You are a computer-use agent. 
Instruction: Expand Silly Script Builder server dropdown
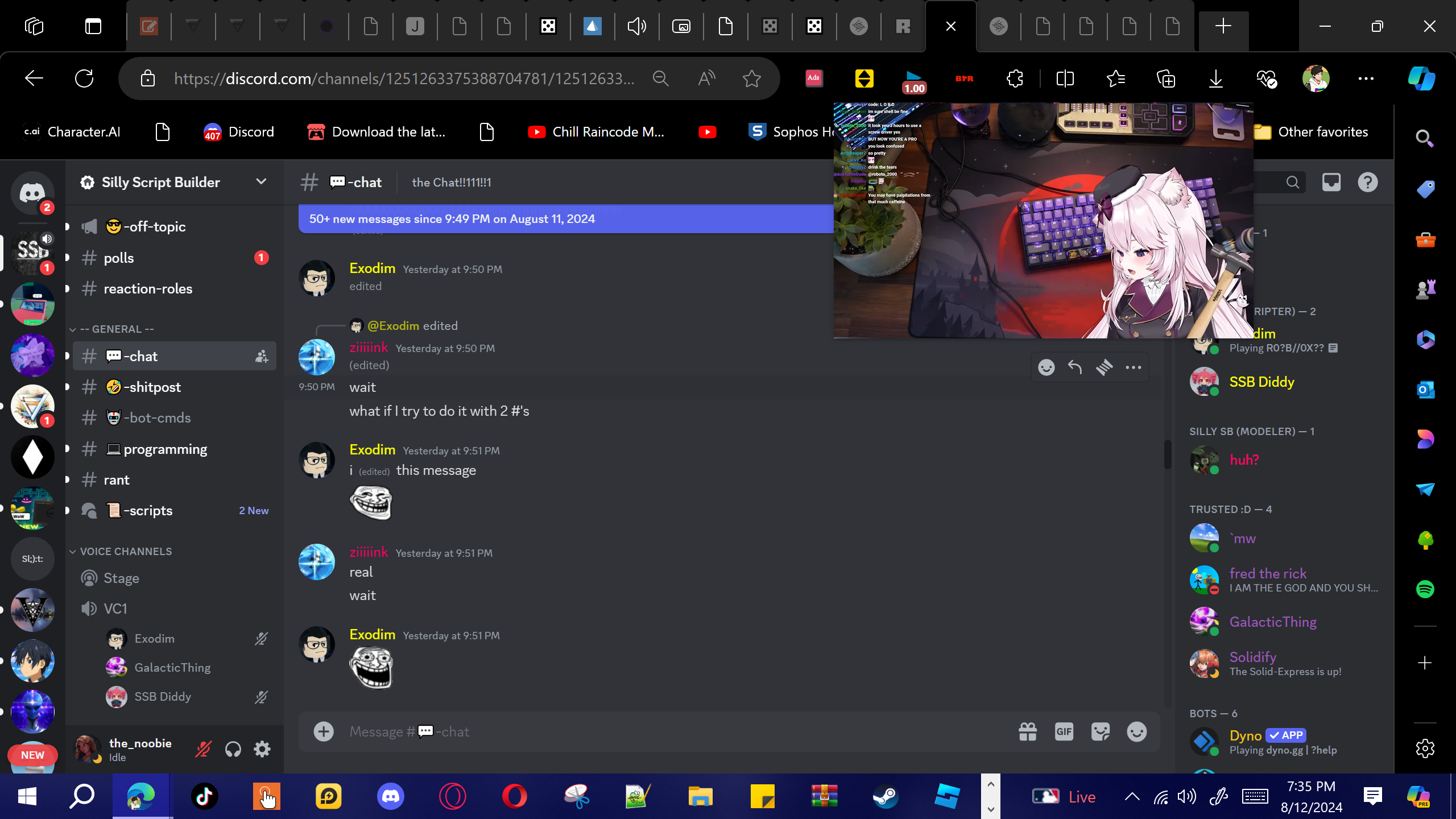click(261, 182)
